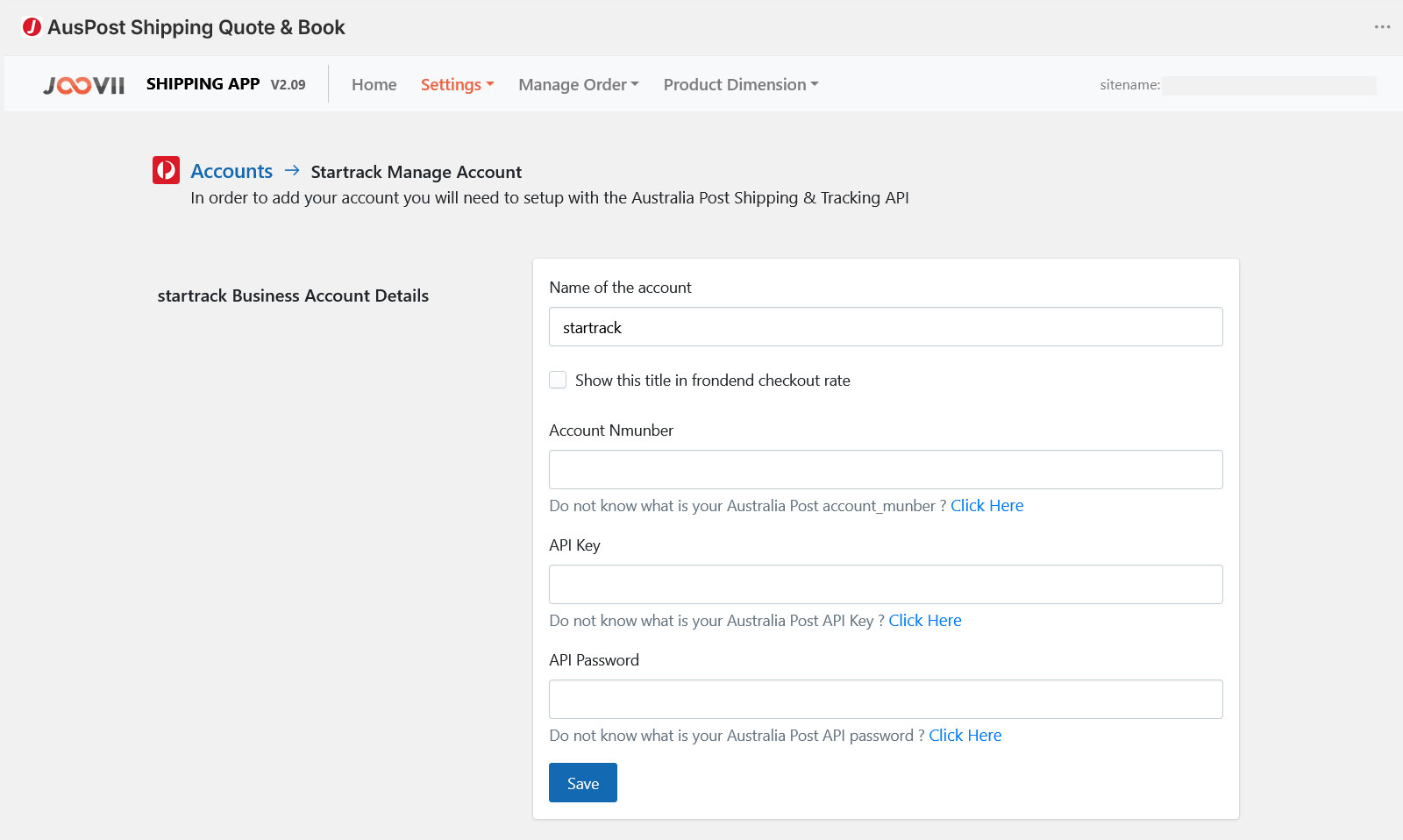Image resolution: width=1403 pixels, height=840 pixels.
Task: Click the red Australia Post icon
Action: pyautogui.click(x=166, y=170)
